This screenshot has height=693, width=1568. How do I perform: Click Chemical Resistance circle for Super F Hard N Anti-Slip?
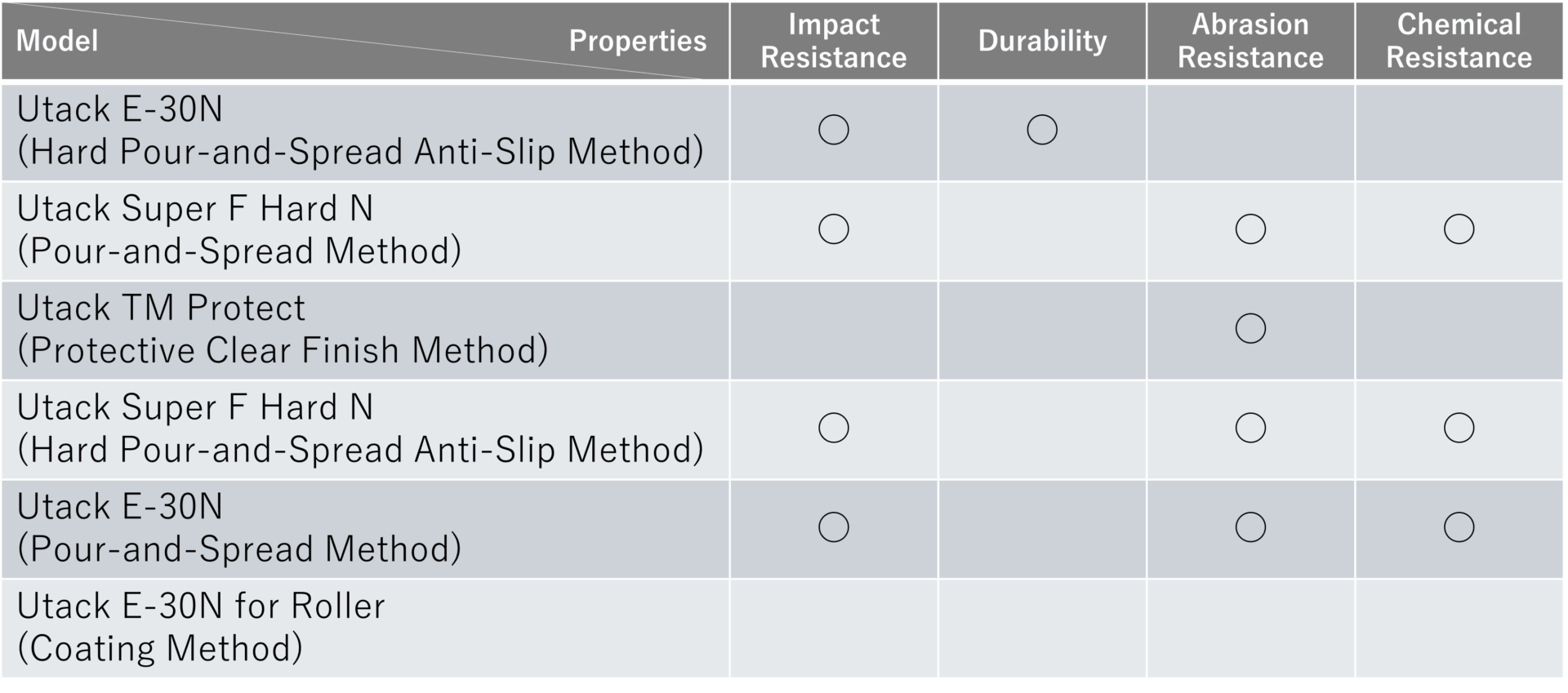point(1459,428)
